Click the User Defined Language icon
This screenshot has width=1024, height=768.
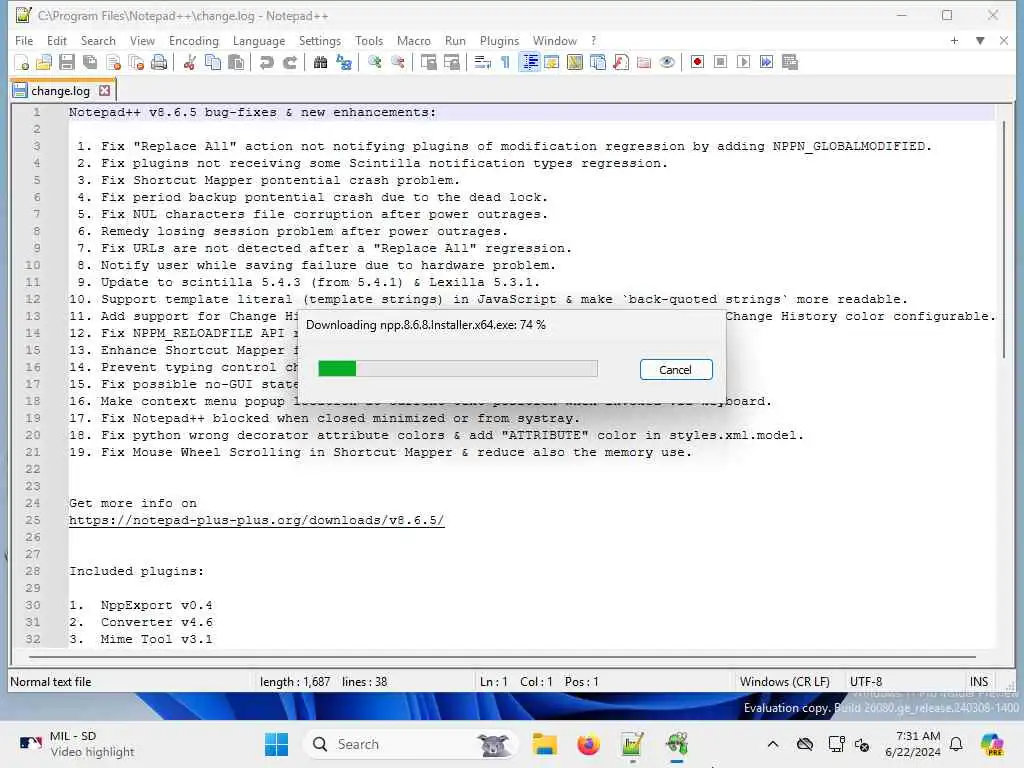click(x=552, y=63)
